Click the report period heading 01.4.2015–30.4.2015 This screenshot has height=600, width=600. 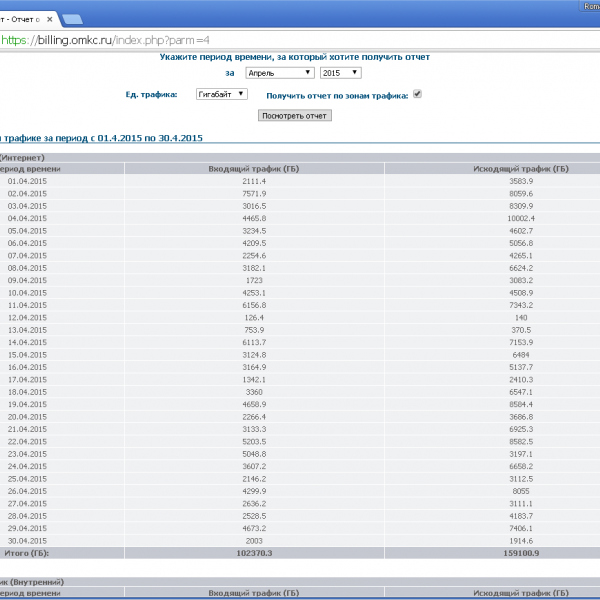101,138
